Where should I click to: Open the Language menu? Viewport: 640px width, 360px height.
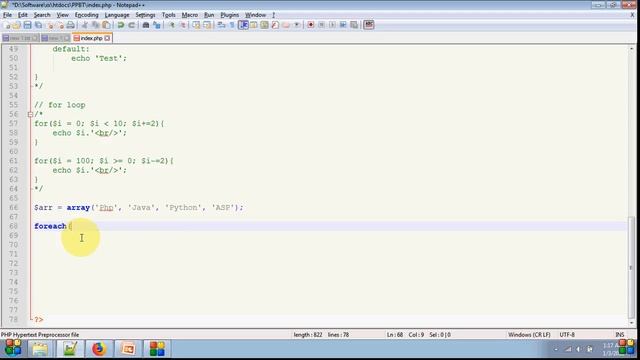pos(117,15)
